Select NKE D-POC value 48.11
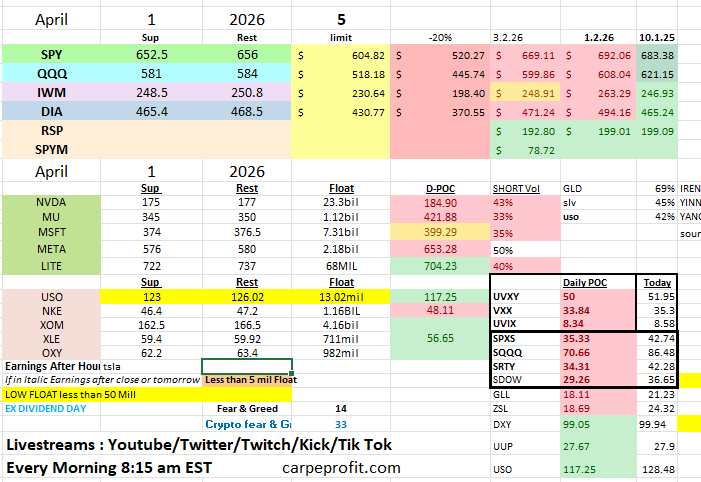 click(440, 310)
